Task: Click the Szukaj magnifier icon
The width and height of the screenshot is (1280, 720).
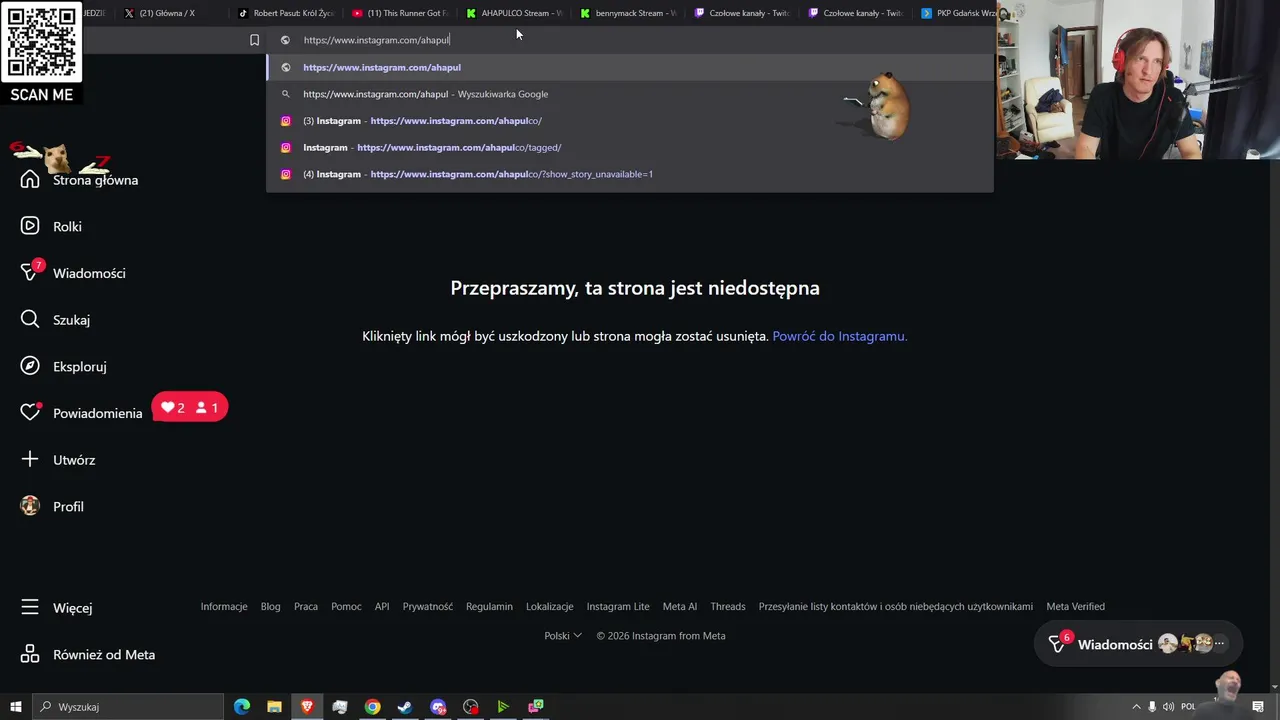Action: click(x=30, y=320)
